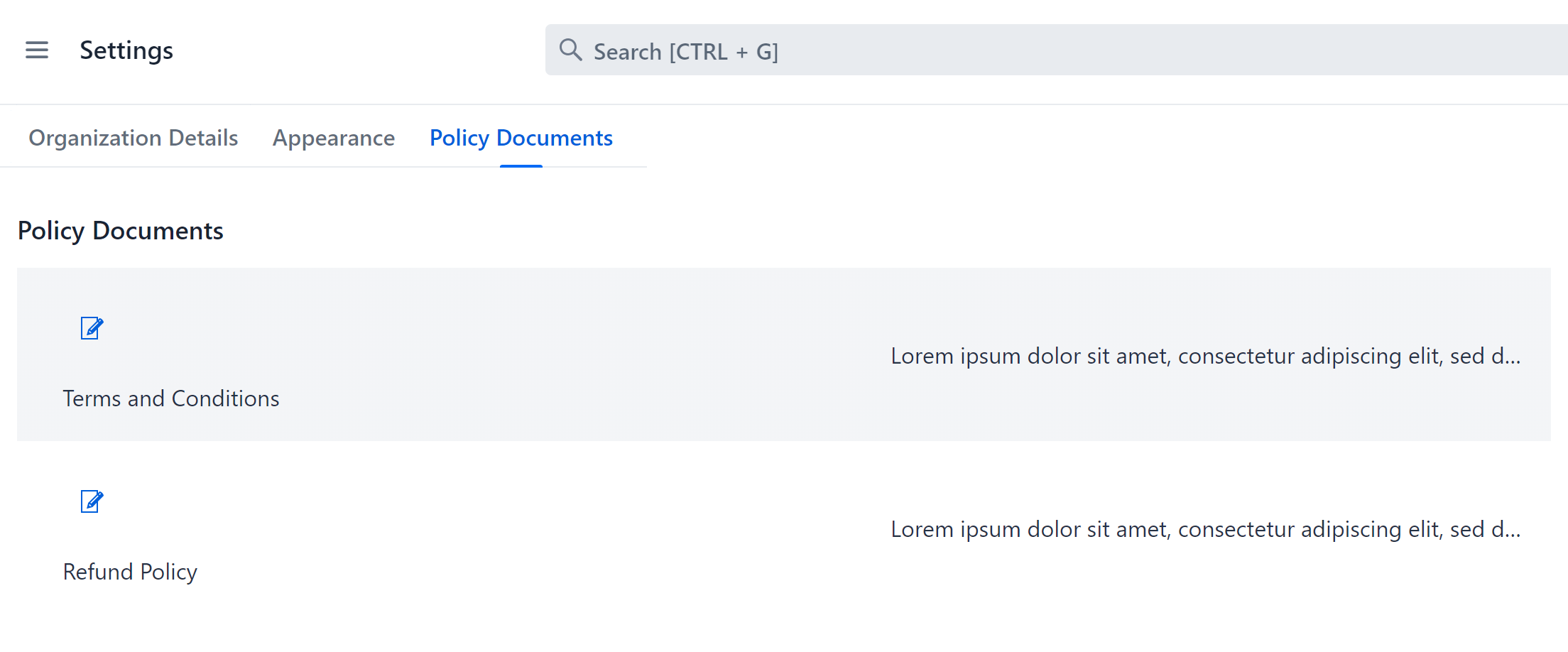Image resolution: width=1568 pixels, height=652 pixels.
Task: Click the Policy Documents page heading
Action: [x=121, y=230]
